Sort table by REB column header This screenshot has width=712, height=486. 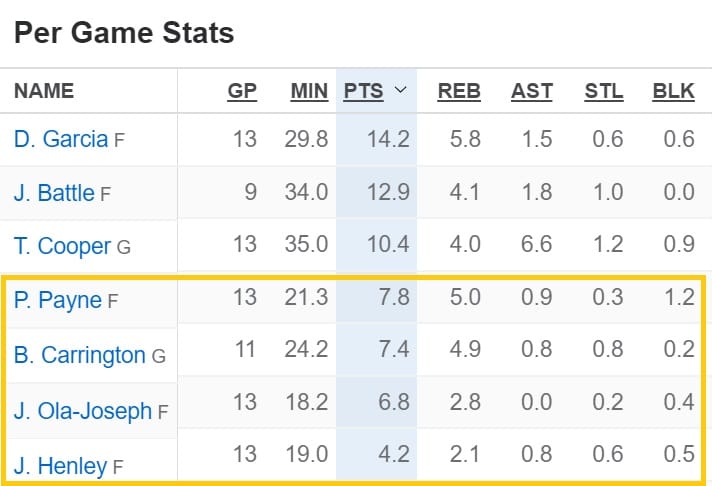(459, 91)
